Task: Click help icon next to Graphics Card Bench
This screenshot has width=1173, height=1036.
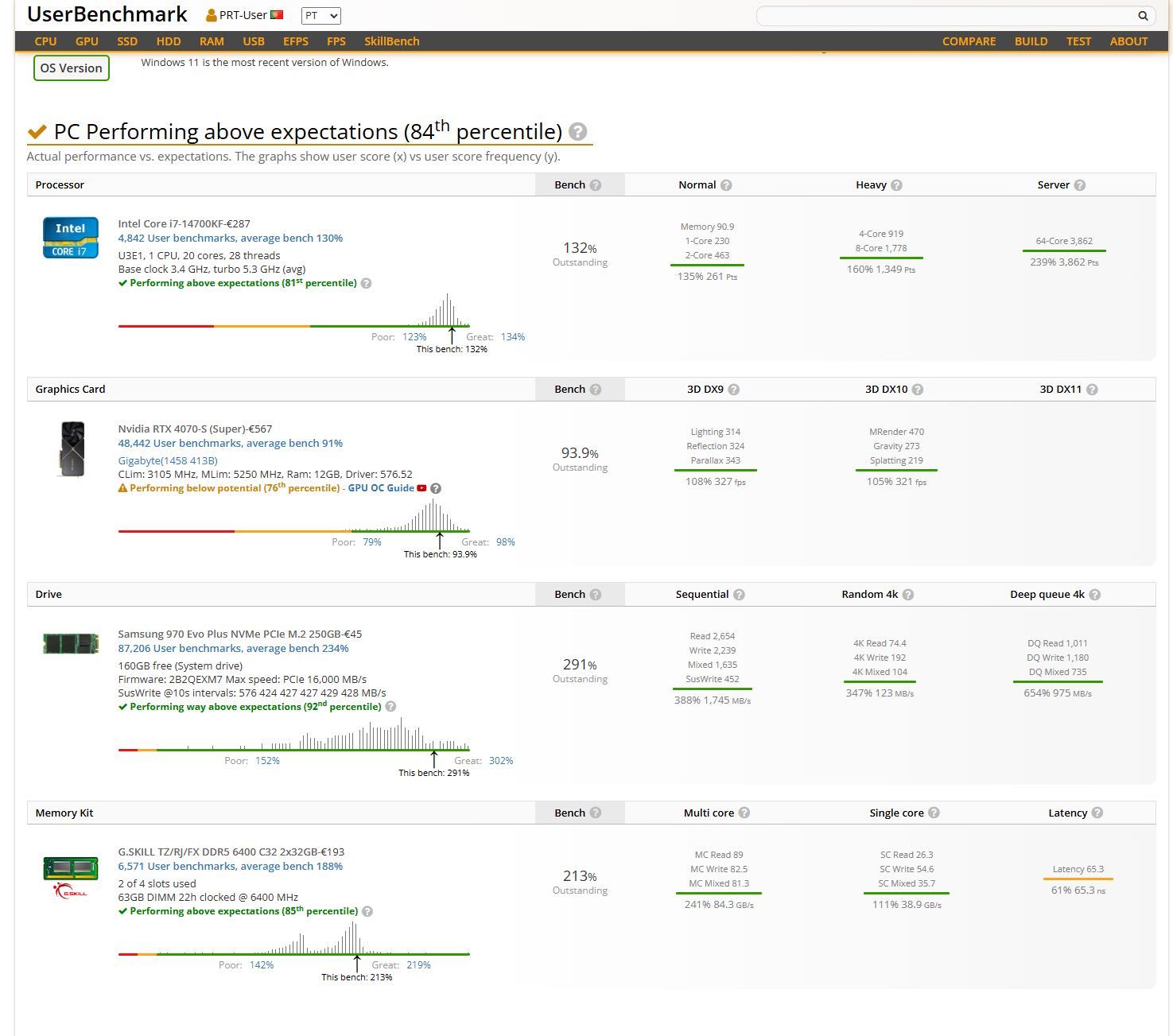Action: tap(596, 390)
